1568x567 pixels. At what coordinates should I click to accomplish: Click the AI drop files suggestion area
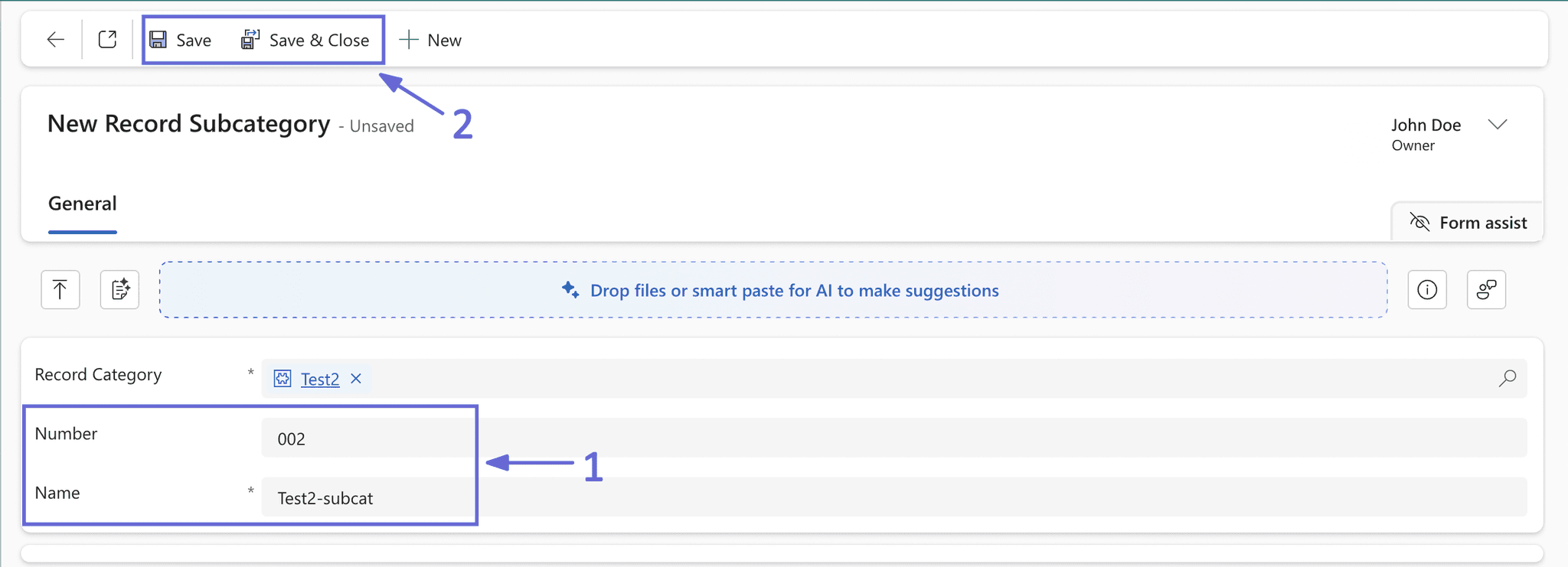coord(773,290)
